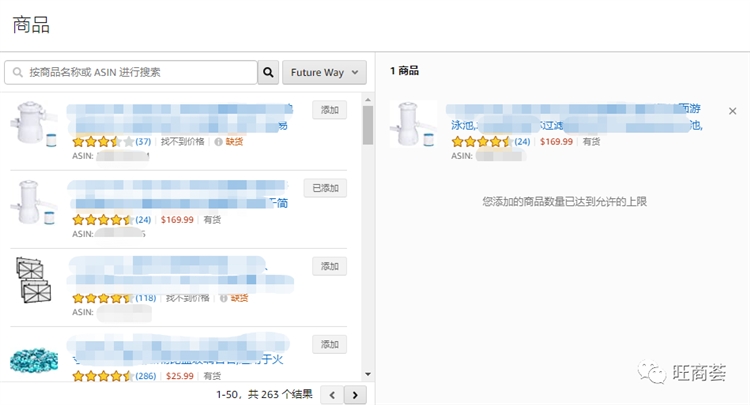Click the info icon next to 缺货 for the 37-review product
This screenshot has height=405, width=750.
click(218, 142)
